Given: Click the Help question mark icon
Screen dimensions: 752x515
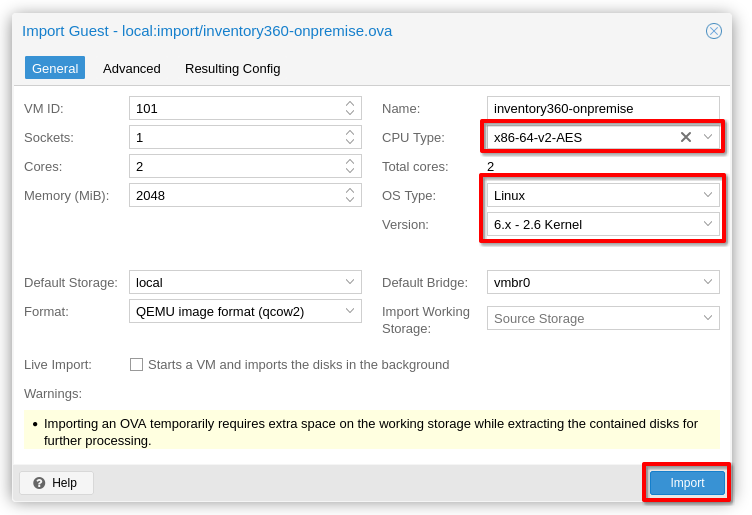Looking at the screenshot, I should [39, 483].
